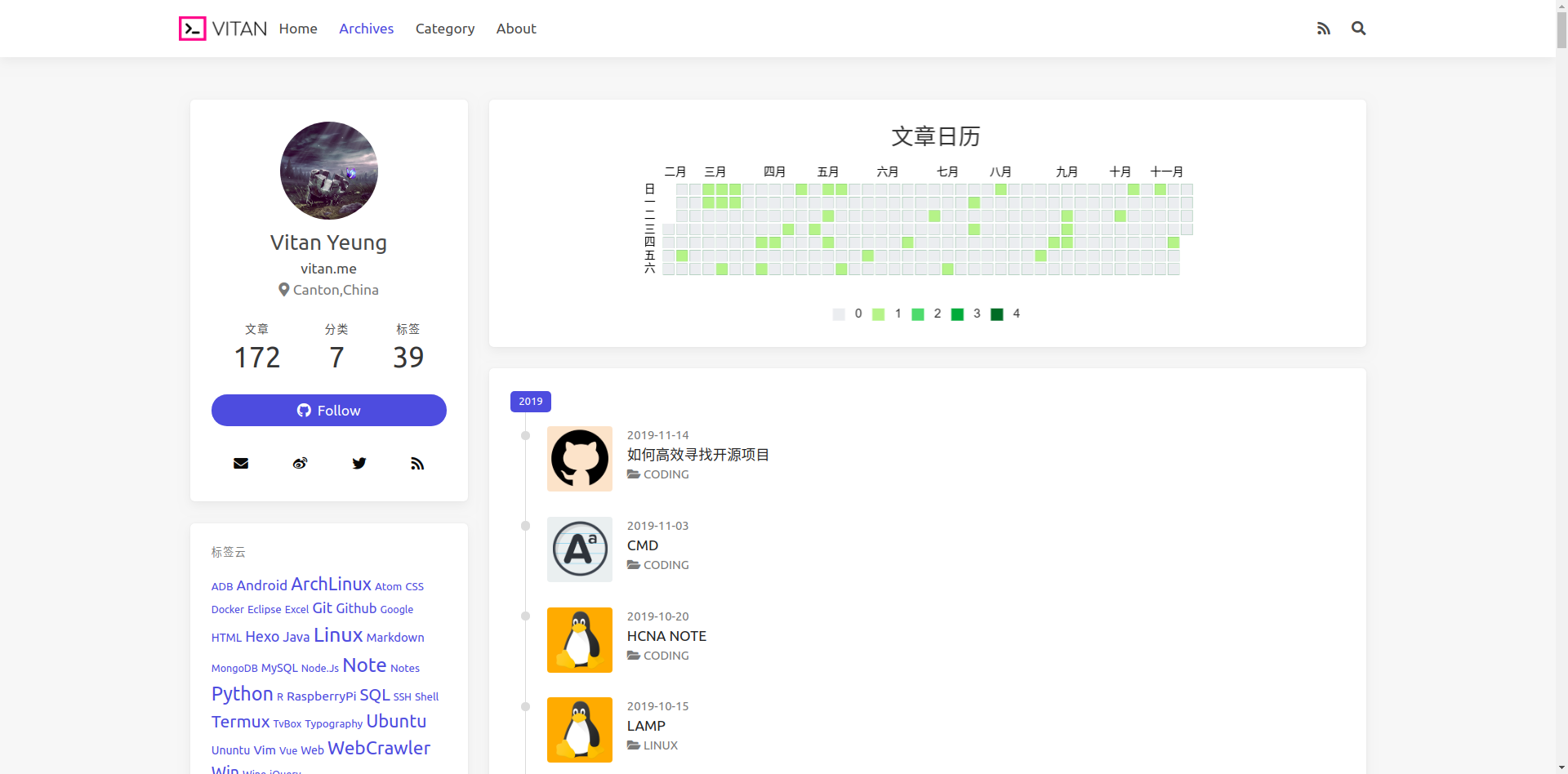1568x774 pixels.
Task: Select the Ubuntu tag
Action: click(396, 721)
